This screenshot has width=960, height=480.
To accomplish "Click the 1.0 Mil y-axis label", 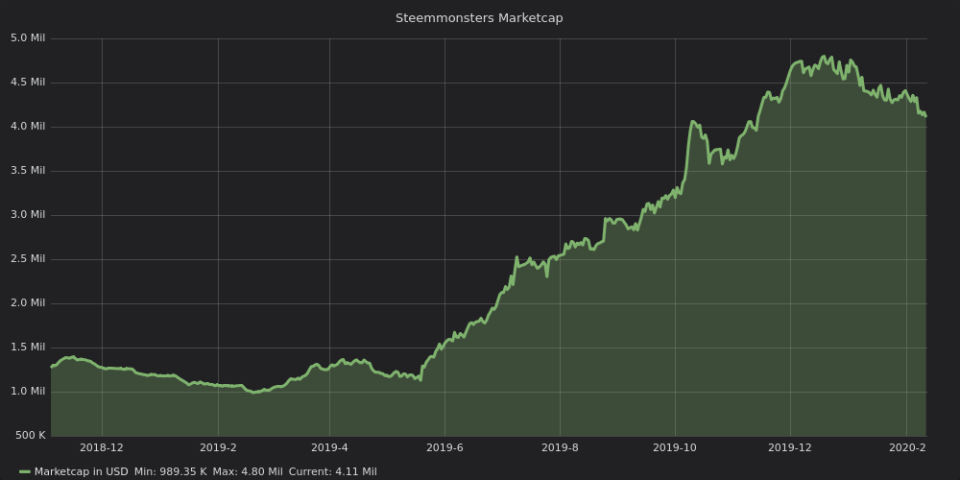I will [28, 391].
